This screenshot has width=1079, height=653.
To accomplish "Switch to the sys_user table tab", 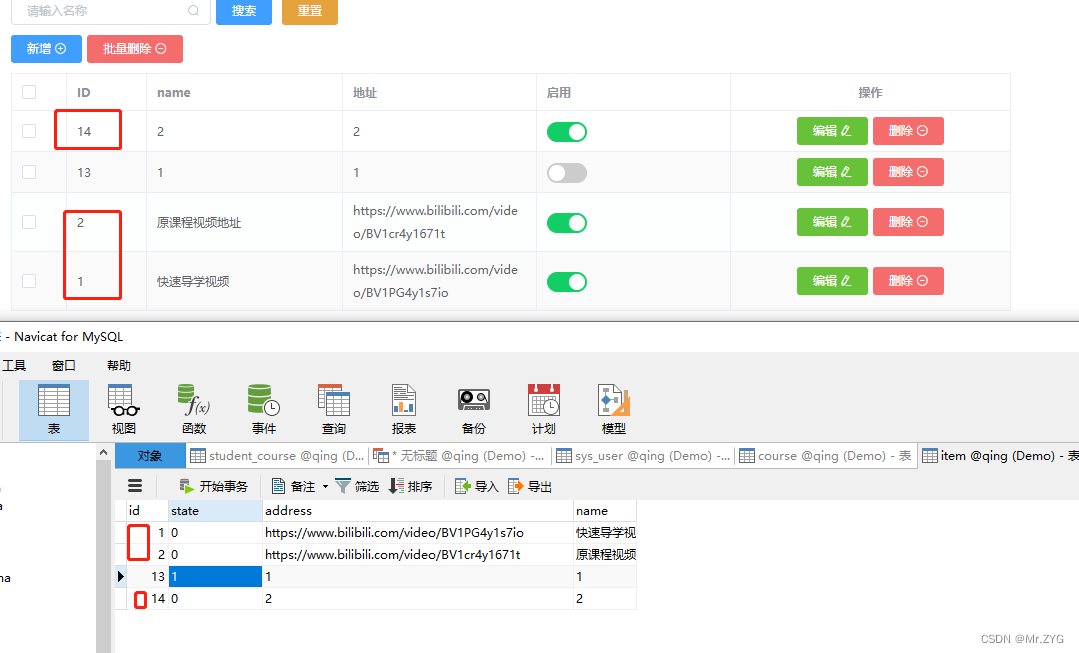I will 643,455.
